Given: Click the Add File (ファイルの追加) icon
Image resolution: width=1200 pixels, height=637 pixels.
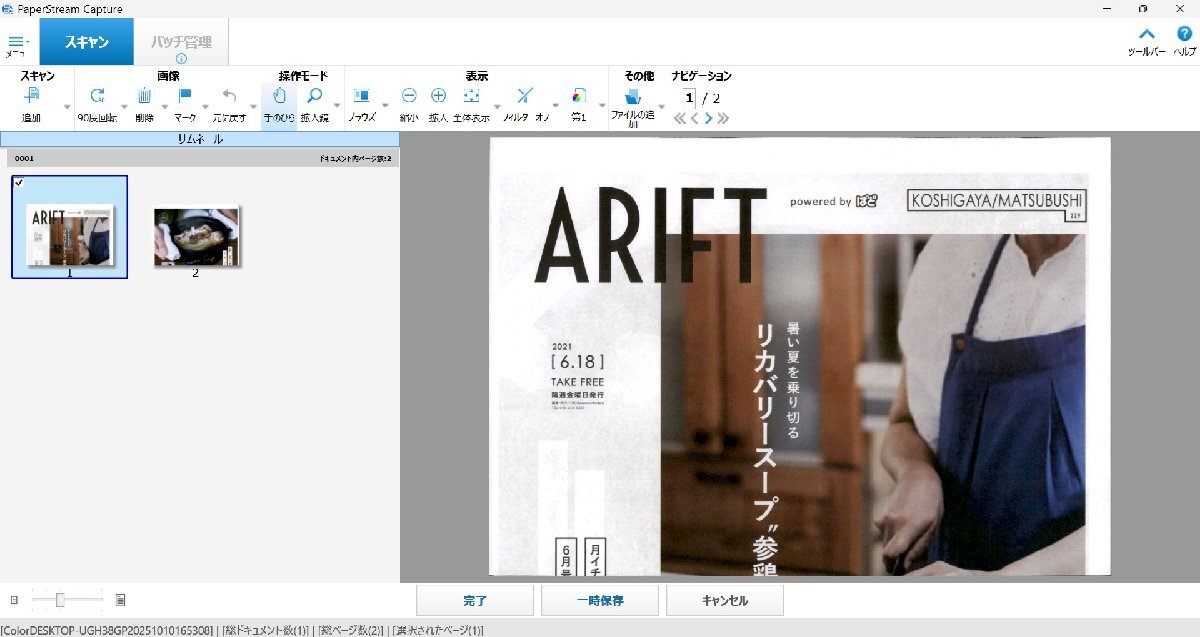Looking at the screenshot, I should click(632, 98).
